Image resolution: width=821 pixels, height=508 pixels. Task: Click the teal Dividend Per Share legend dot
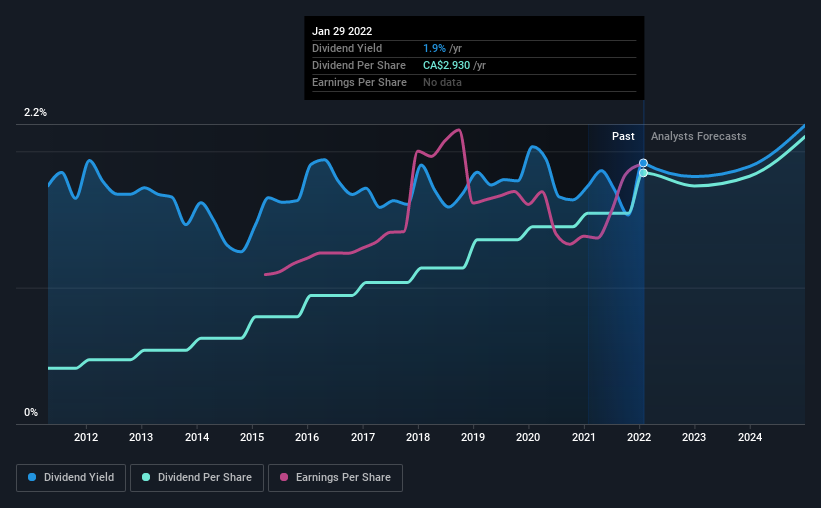point(146,477)
